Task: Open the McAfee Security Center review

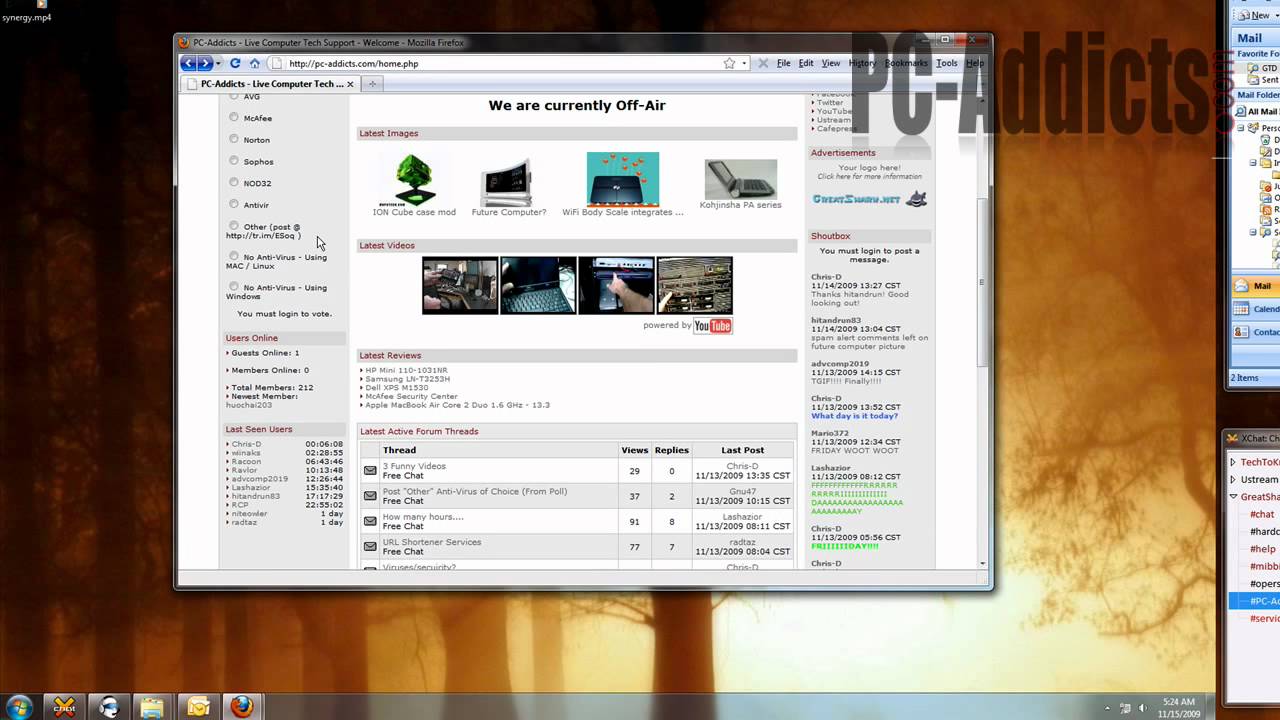Action: pos(411,396)
